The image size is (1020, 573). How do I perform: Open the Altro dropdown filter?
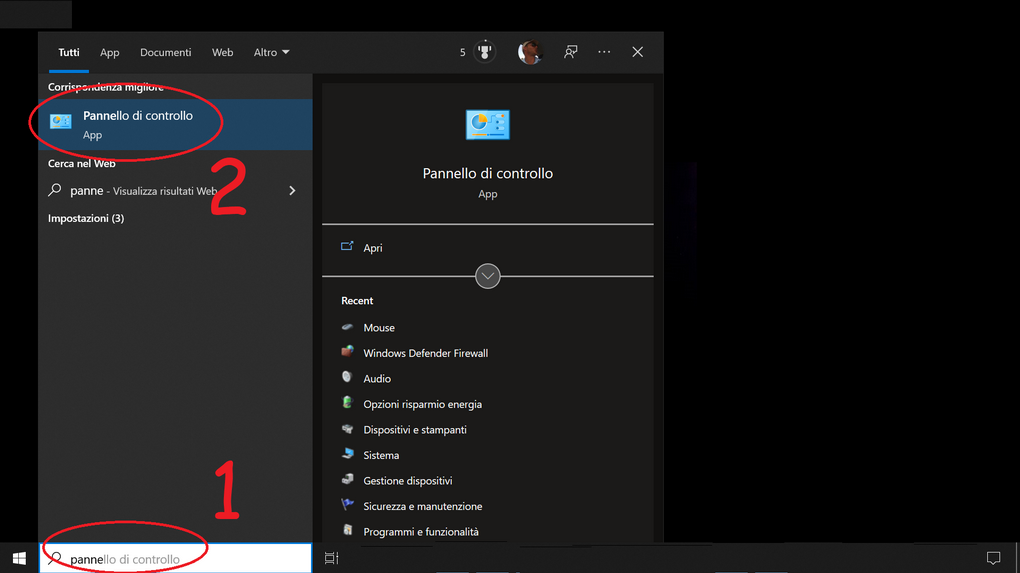[271, 52]
